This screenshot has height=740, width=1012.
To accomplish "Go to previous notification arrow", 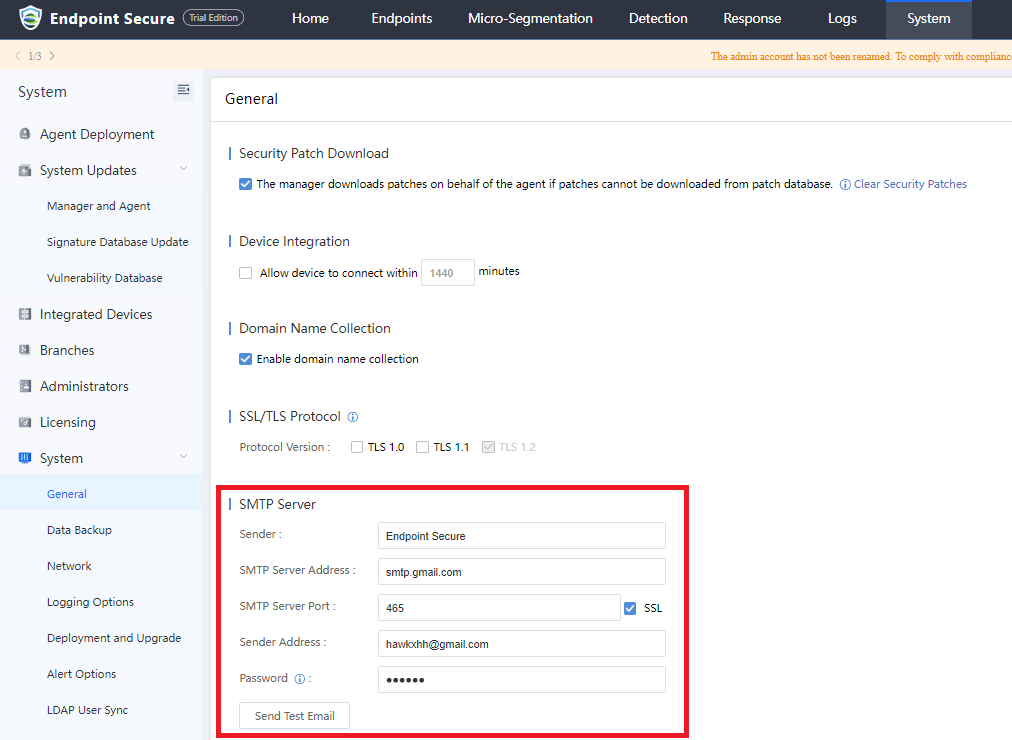I will tap(17, 56).
